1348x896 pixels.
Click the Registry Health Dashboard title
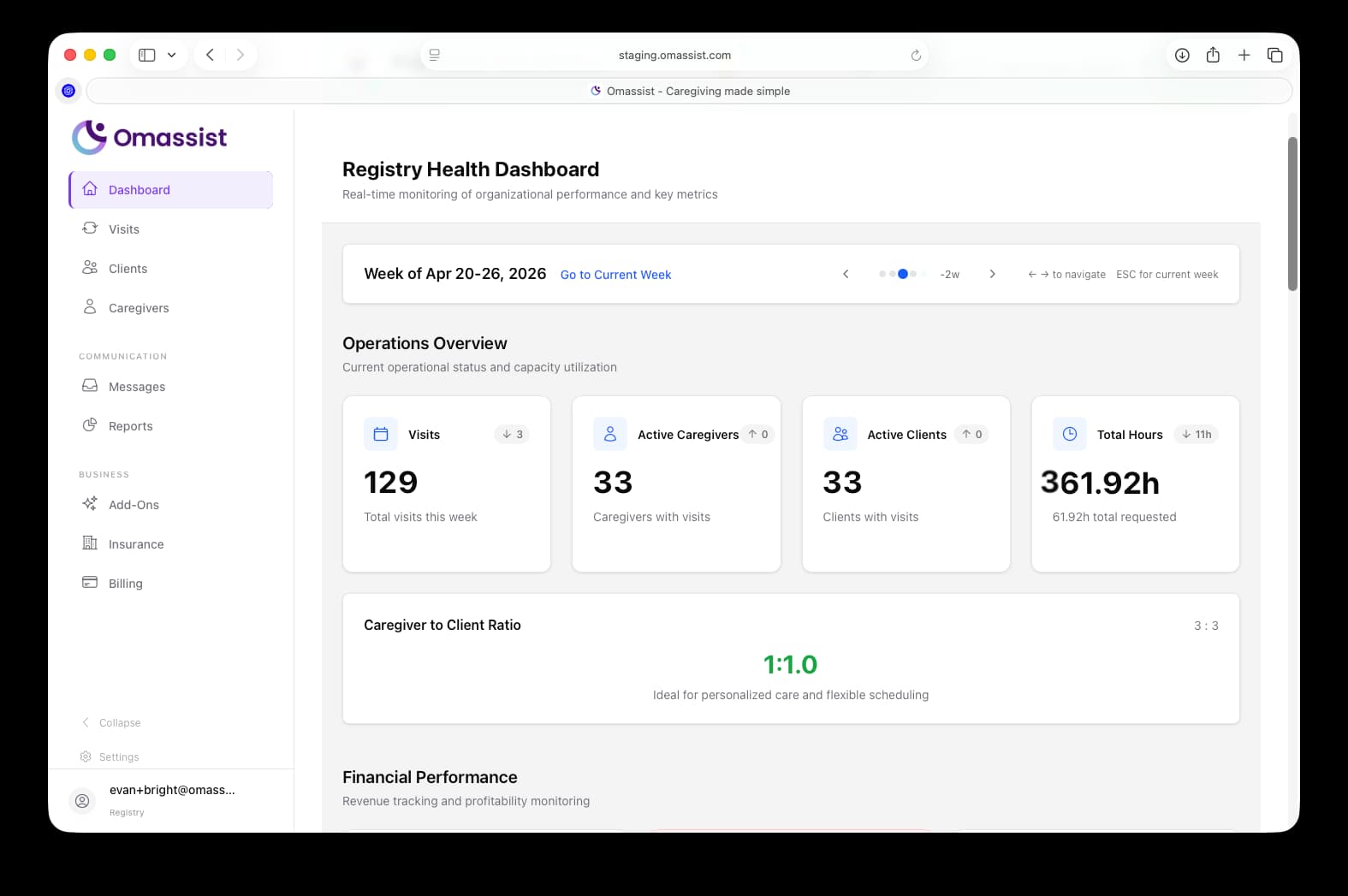(471, 169)
